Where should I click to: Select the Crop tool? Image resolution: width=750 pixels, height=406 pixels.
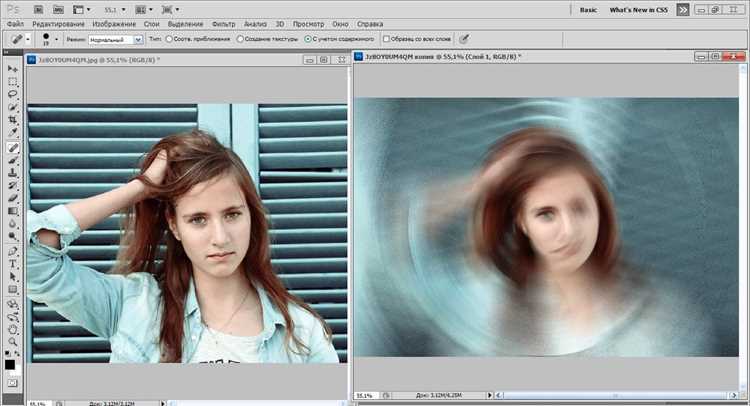tap(12, 120)
